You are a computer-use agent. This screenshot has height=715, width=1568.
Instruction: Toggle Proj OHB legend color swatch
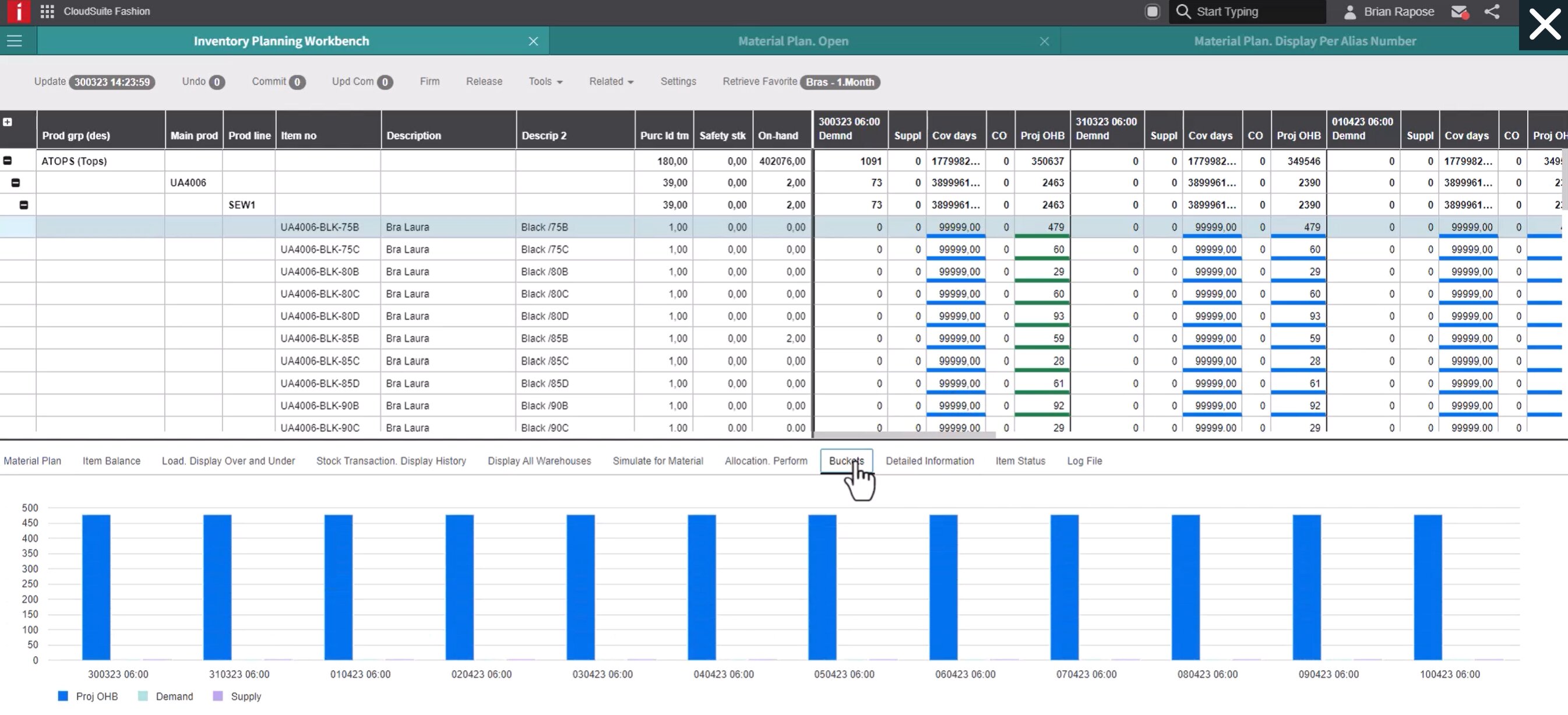63,696
